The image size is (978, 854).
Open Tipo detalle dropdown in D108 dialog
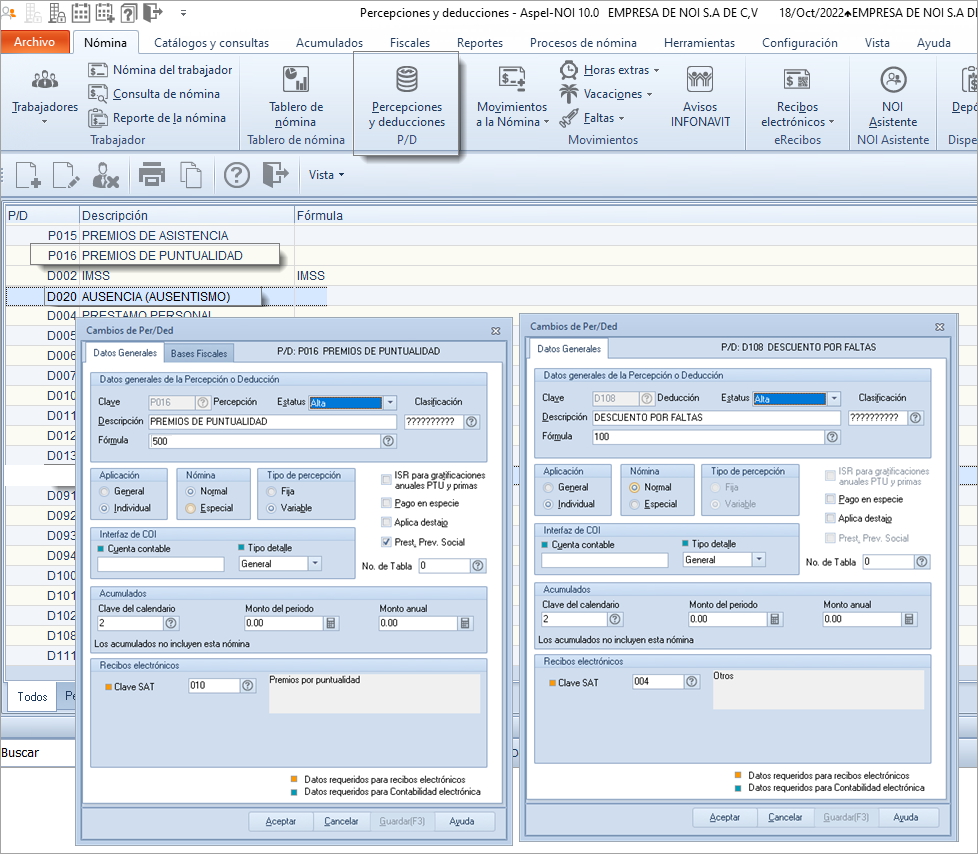coord(759,560)
